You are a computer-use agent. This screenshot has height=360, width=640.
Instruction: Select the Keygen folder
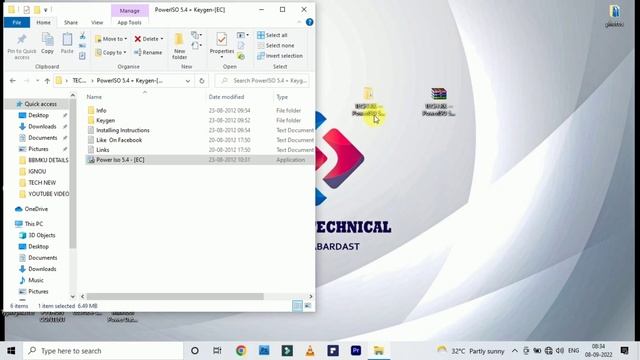click(x=105, y=120)
